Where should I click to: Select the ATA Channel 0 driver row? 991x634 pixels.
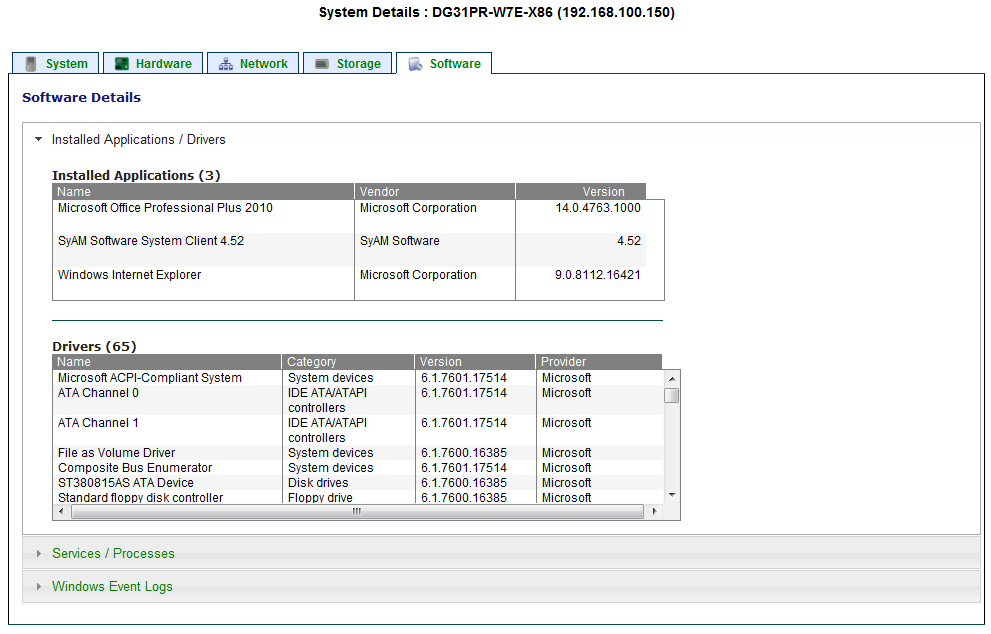point(98,393)
